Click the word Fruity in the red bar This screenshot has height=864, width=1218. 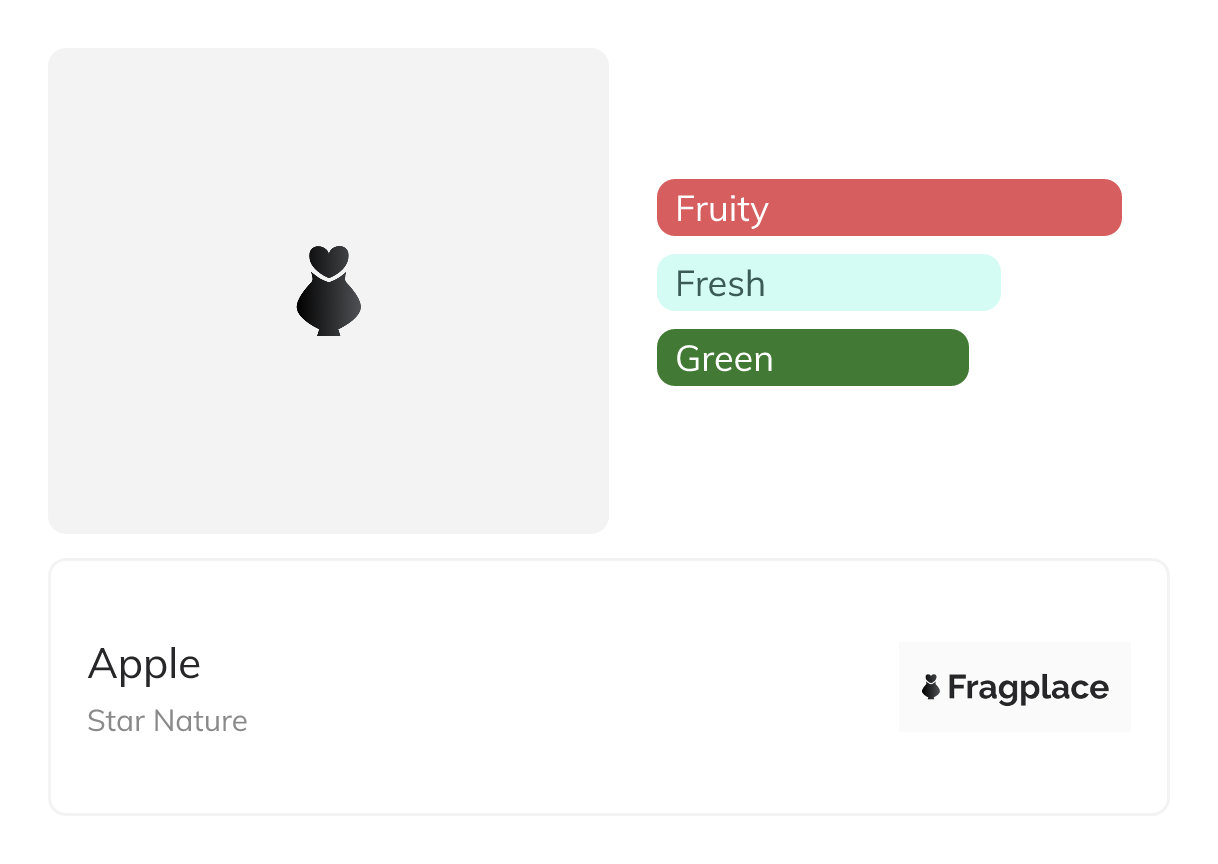click(722, 209)
